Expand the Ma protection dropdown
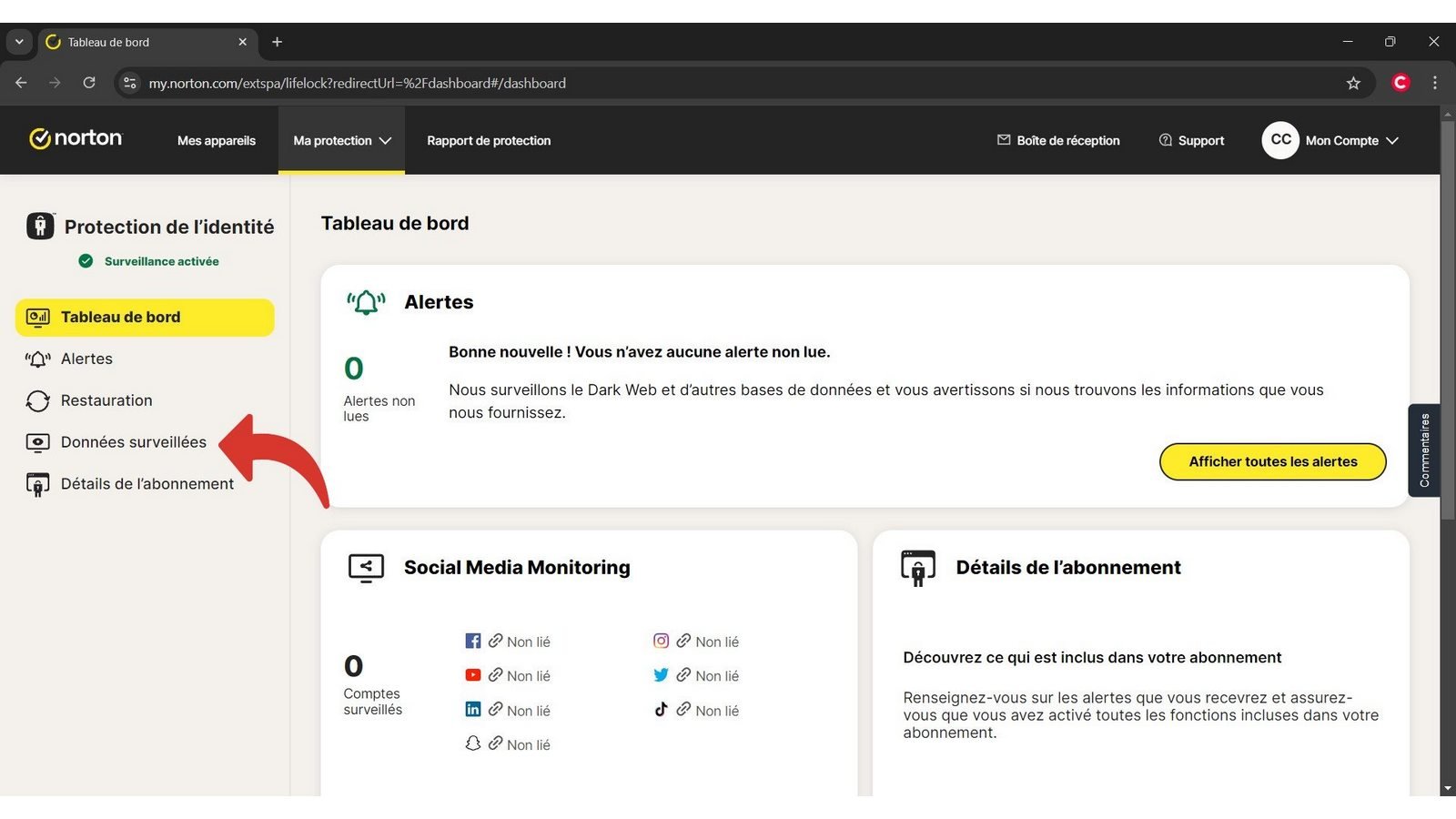This screenshot has width=1456, height=819. [x=341, y=141]
